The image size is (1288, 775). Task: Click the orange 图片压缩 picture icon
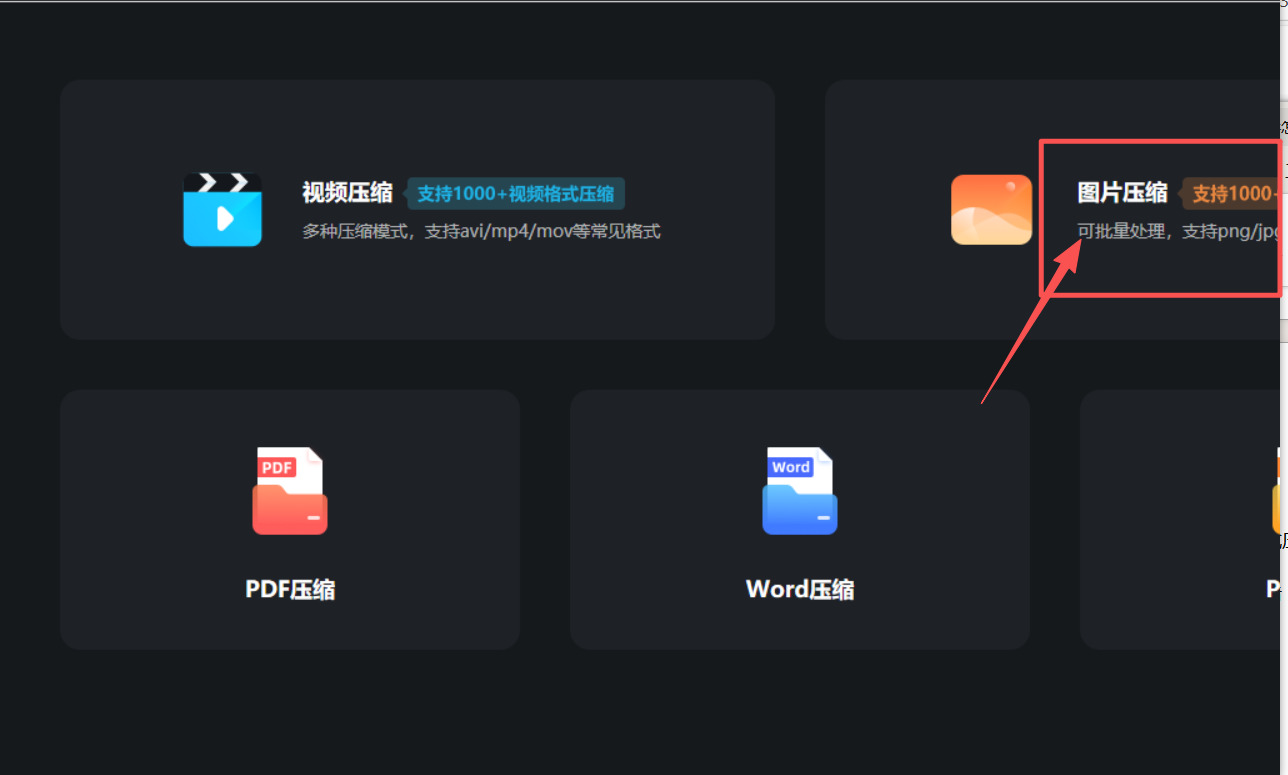point(991,210)
